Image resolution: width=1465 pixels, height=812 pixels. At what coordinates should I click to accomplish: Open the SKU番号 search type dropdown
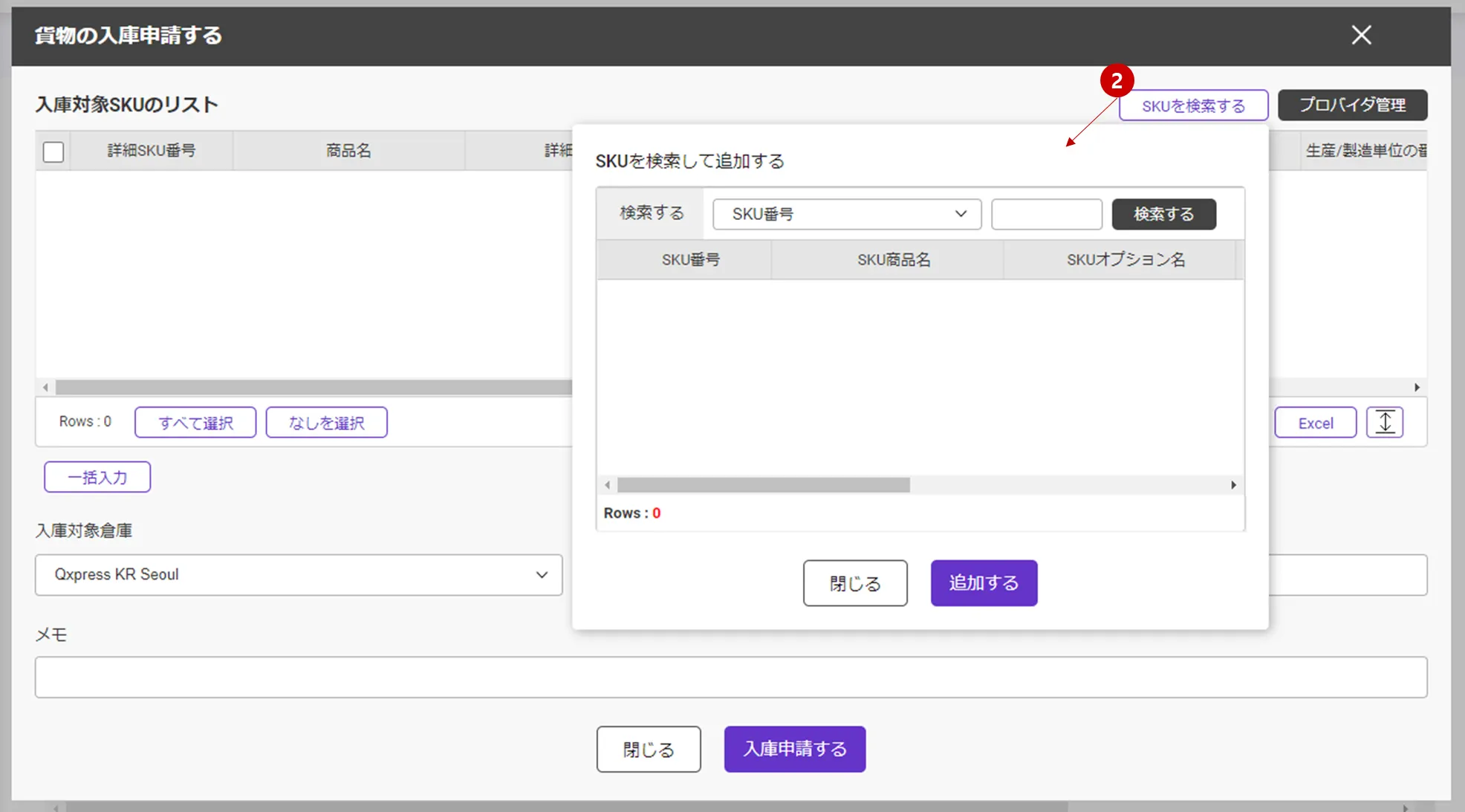[846, 214]
